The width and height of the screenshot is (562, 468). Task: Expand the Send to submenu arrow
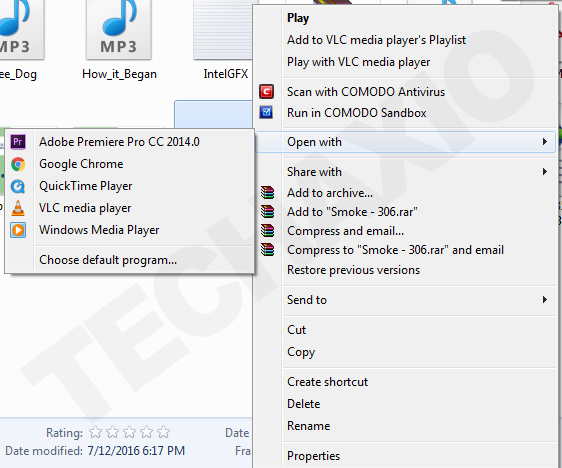pyautogui.click(x=544, y=300)
